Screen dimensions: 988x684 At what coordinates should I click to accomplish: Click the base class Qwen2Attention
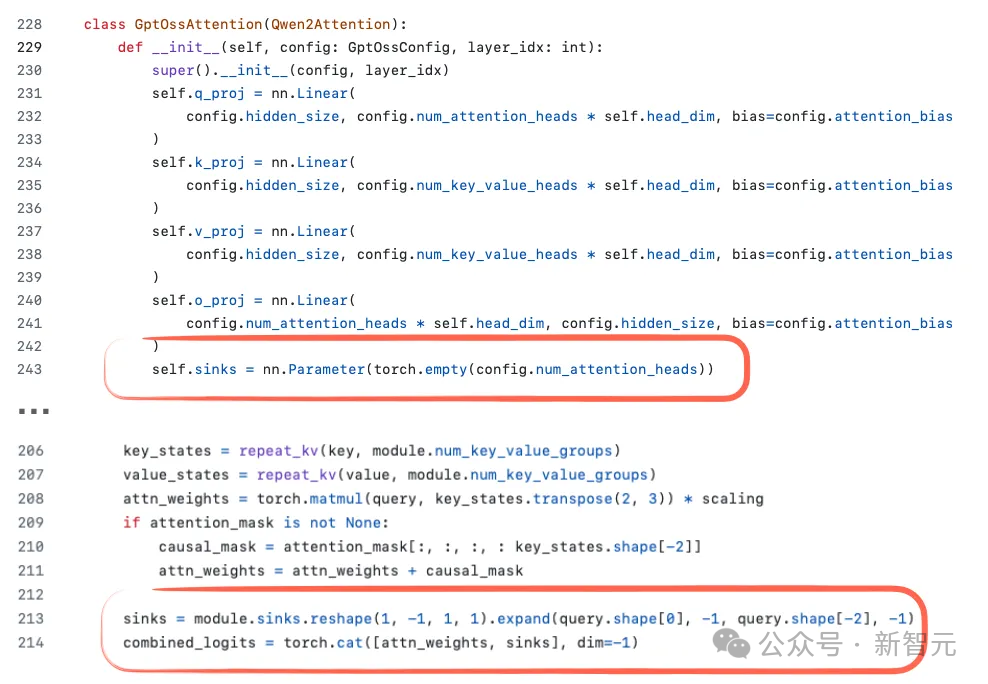tap(331, 24)
